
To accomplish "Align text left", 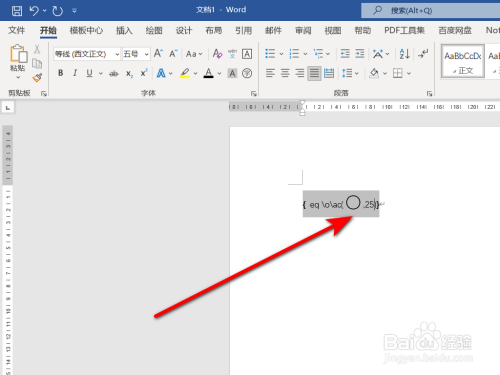I will [x=270, y=73].
